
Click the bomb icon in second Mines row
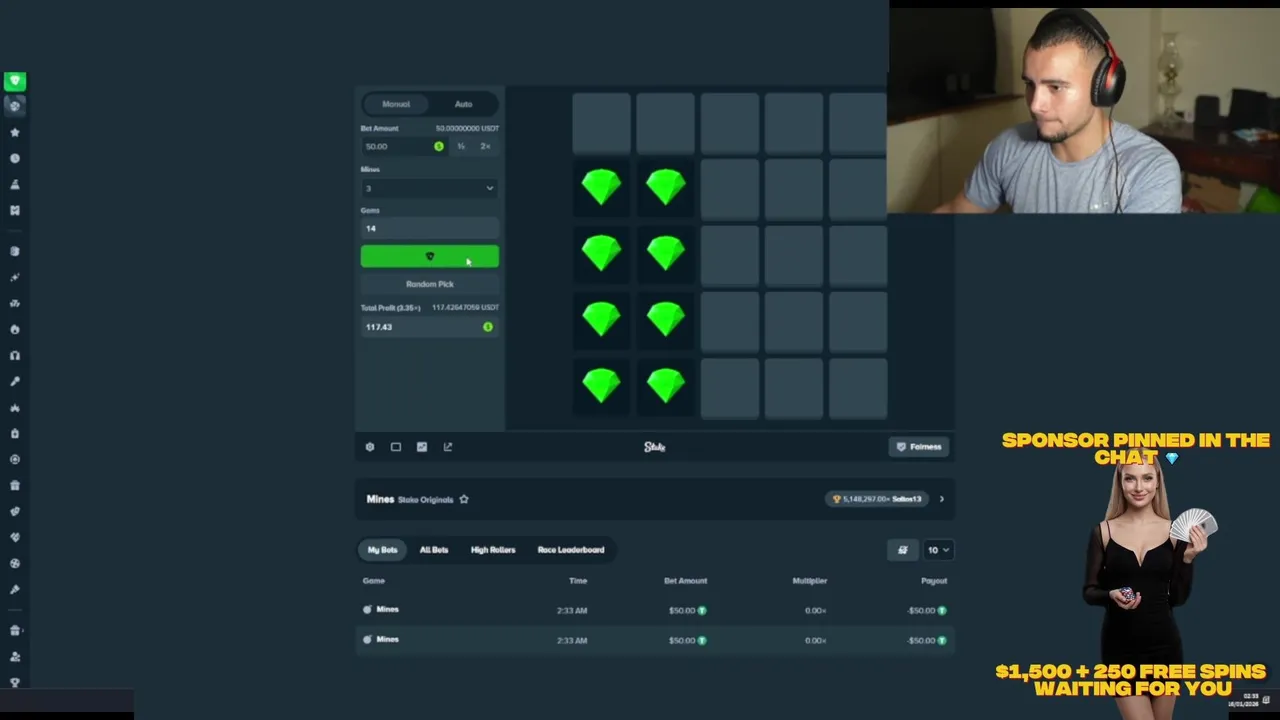[367, 639]
